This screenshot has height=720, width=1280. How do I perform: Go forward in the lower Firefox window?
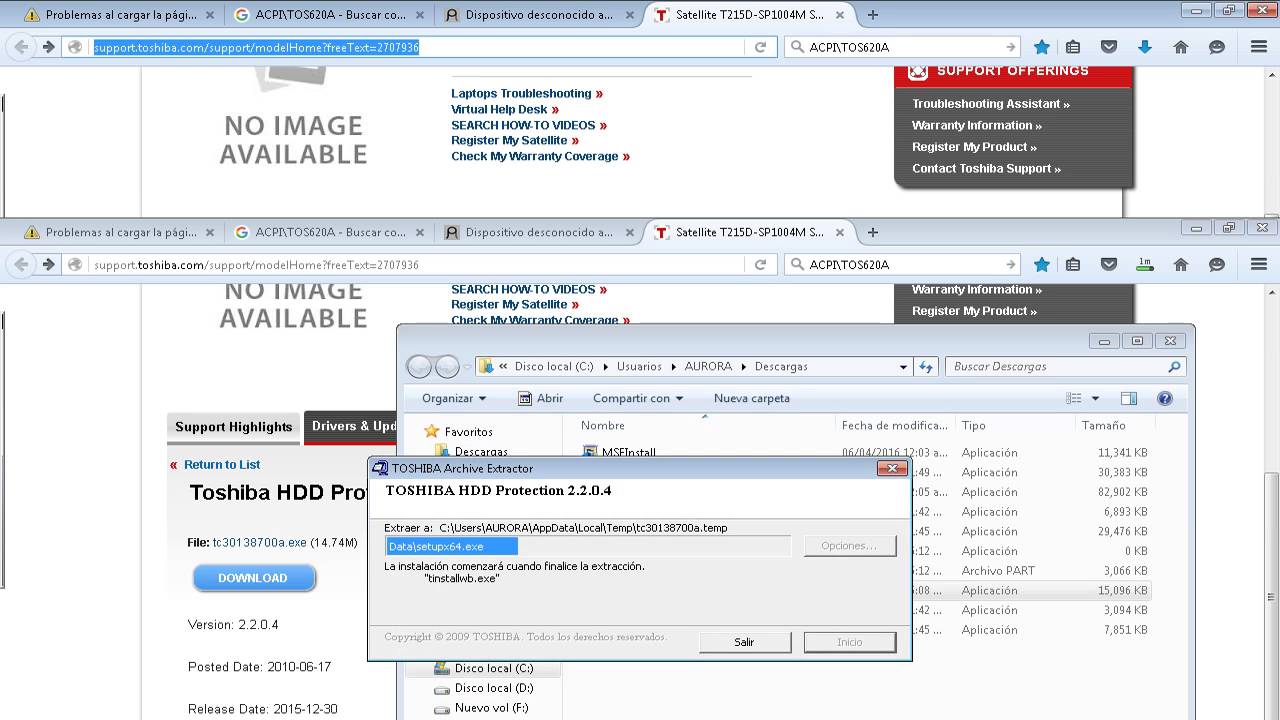[x=48, y=265]
